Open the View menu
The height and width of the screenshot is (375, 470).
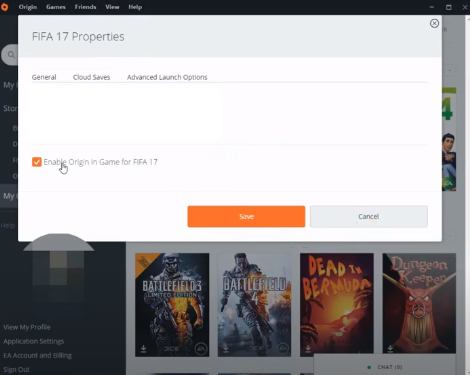tap(112, 7)
